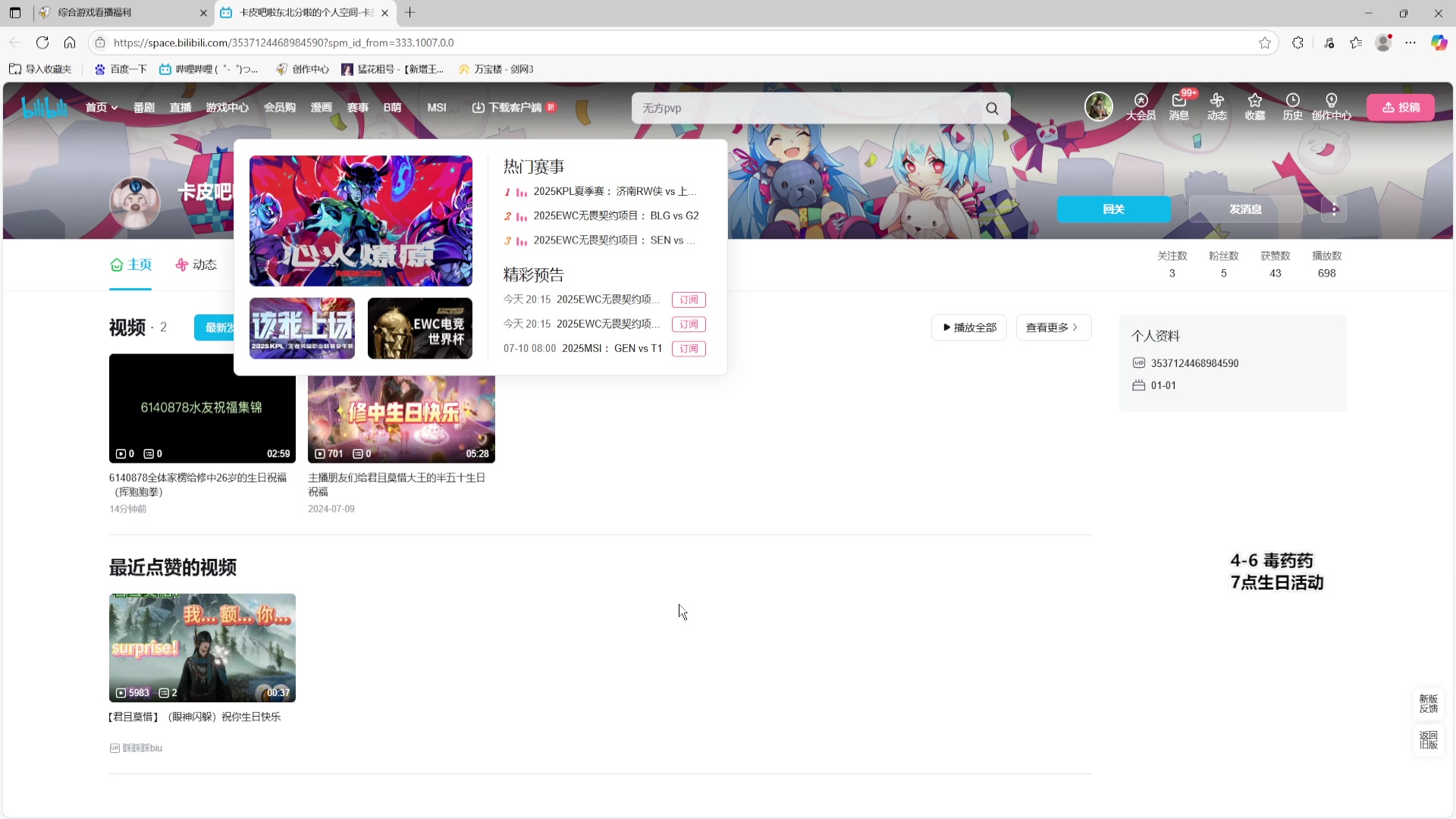Expand 查看更多 chevron link

(x=1053, y=328)
